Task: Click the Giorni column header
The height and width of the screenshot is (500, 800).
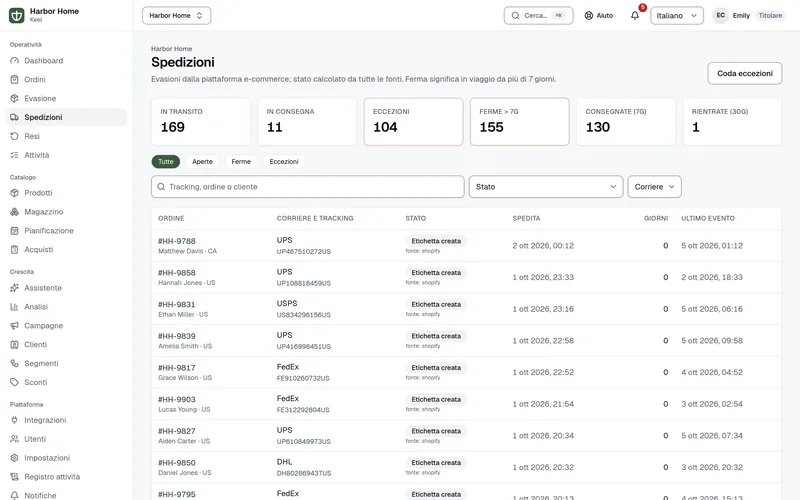Action: coord(656,218)
